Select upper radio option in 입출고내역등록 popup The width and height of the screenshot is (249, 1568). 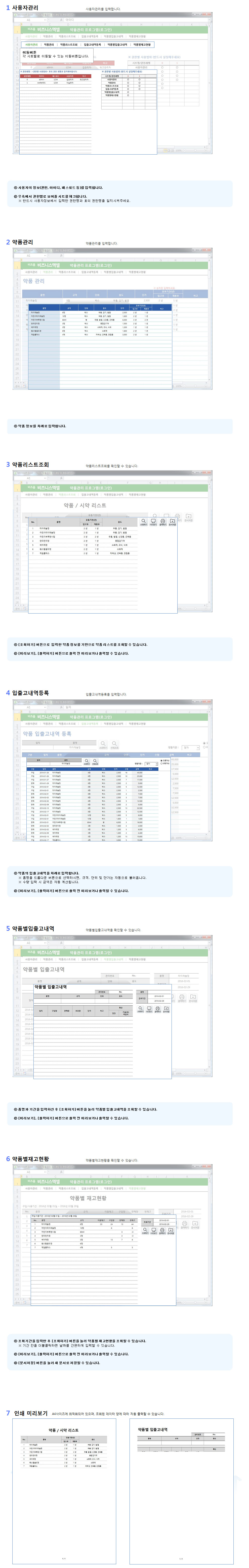[x=161, y=761]
